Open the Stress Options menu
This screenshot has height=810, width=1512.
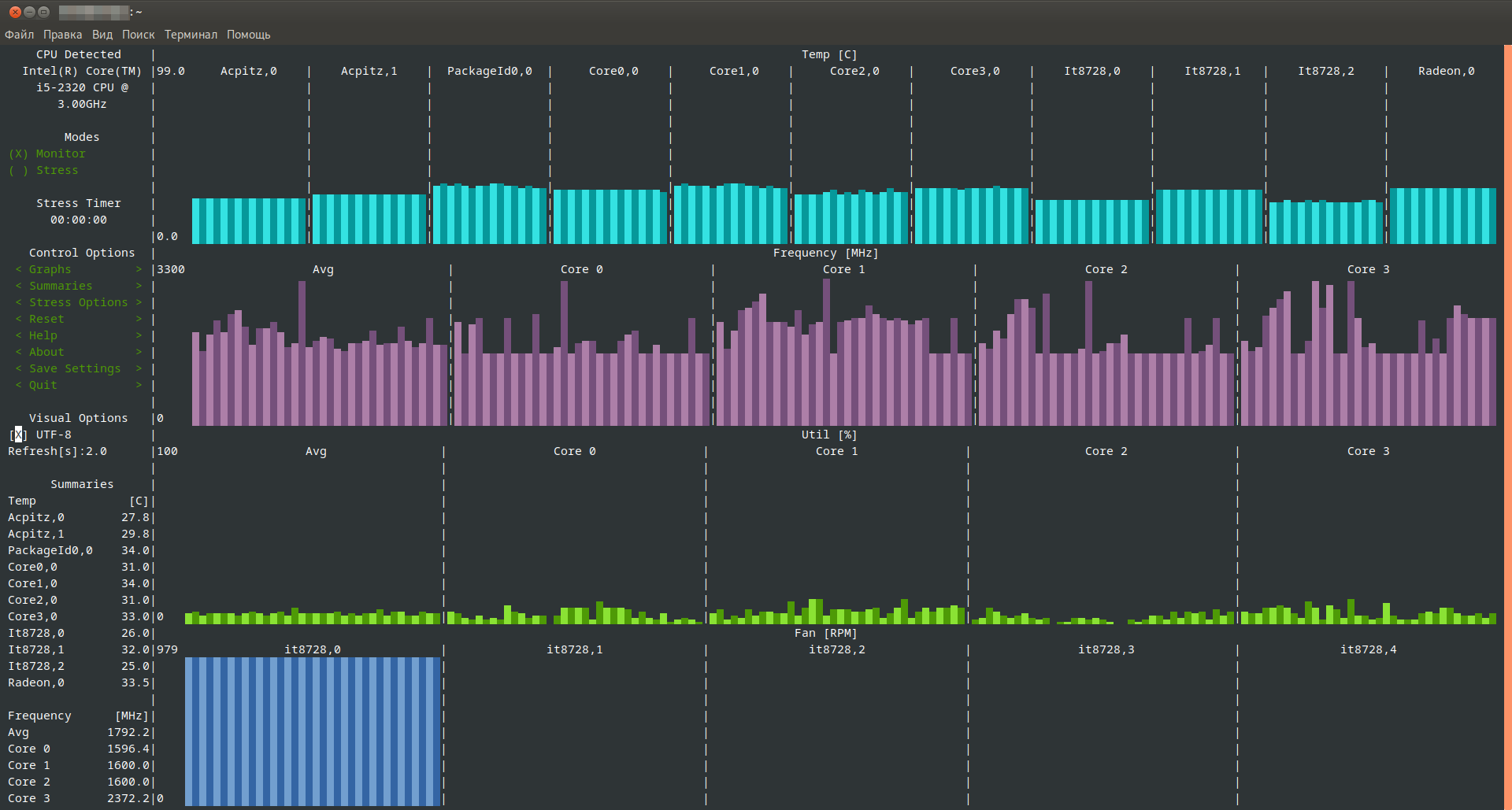(78, 302)
